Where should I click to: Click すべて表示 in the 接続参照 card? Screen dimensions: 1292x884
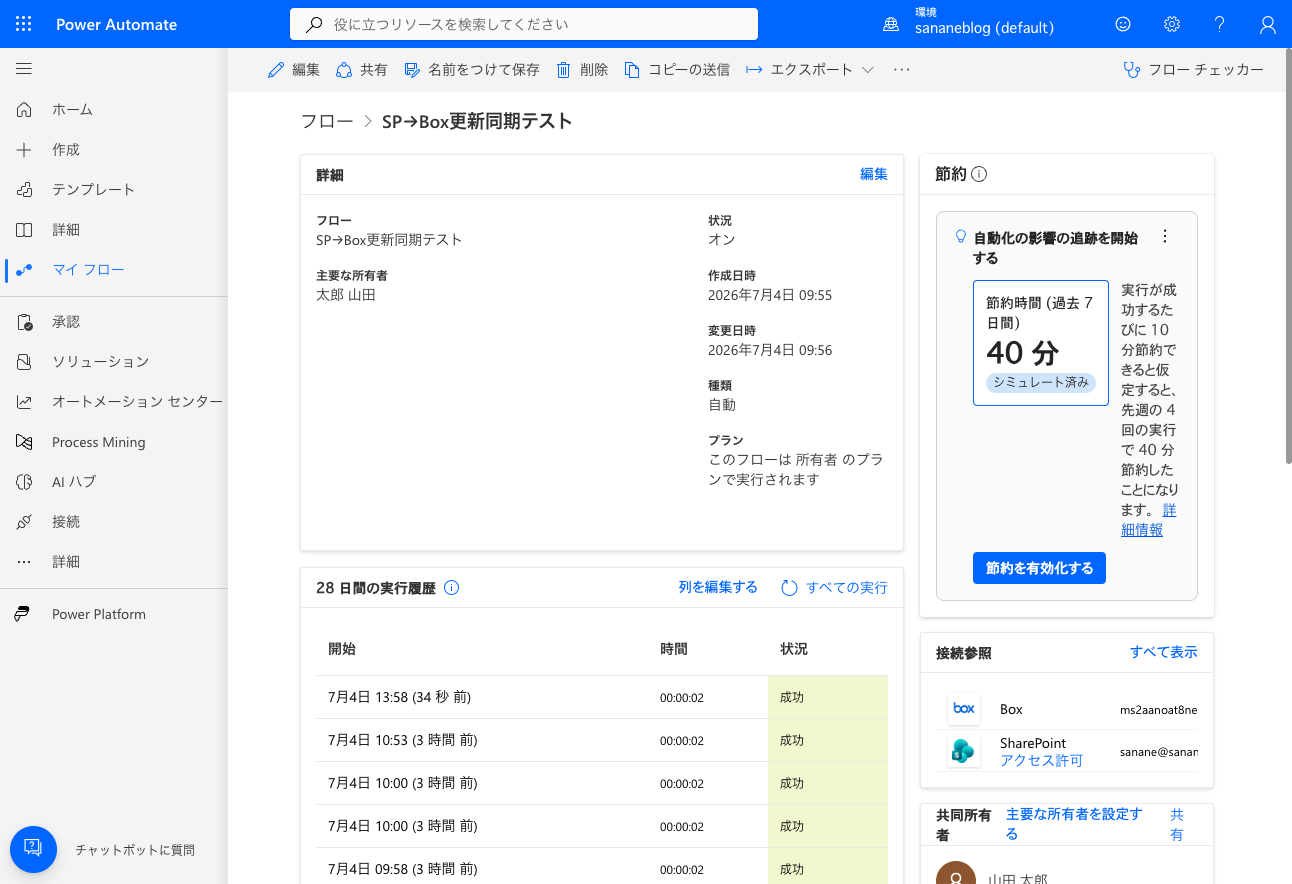pos(1164,652)
